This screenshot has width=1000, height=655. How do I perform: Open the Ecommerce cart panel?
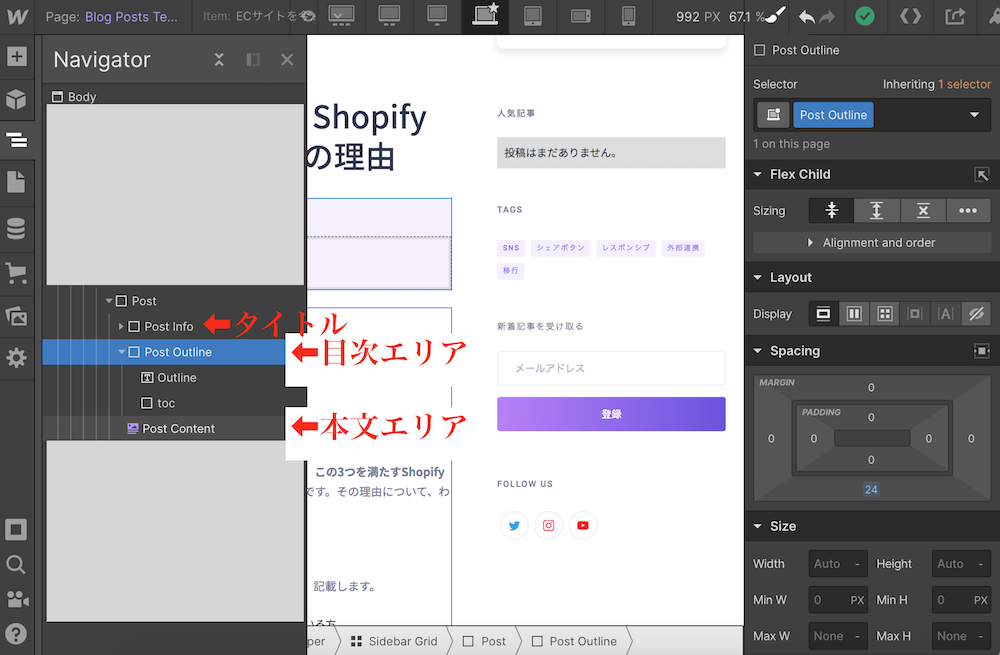pos(17,273)
